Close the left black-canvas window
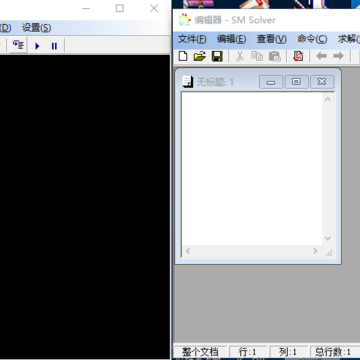 click(154, 9)
